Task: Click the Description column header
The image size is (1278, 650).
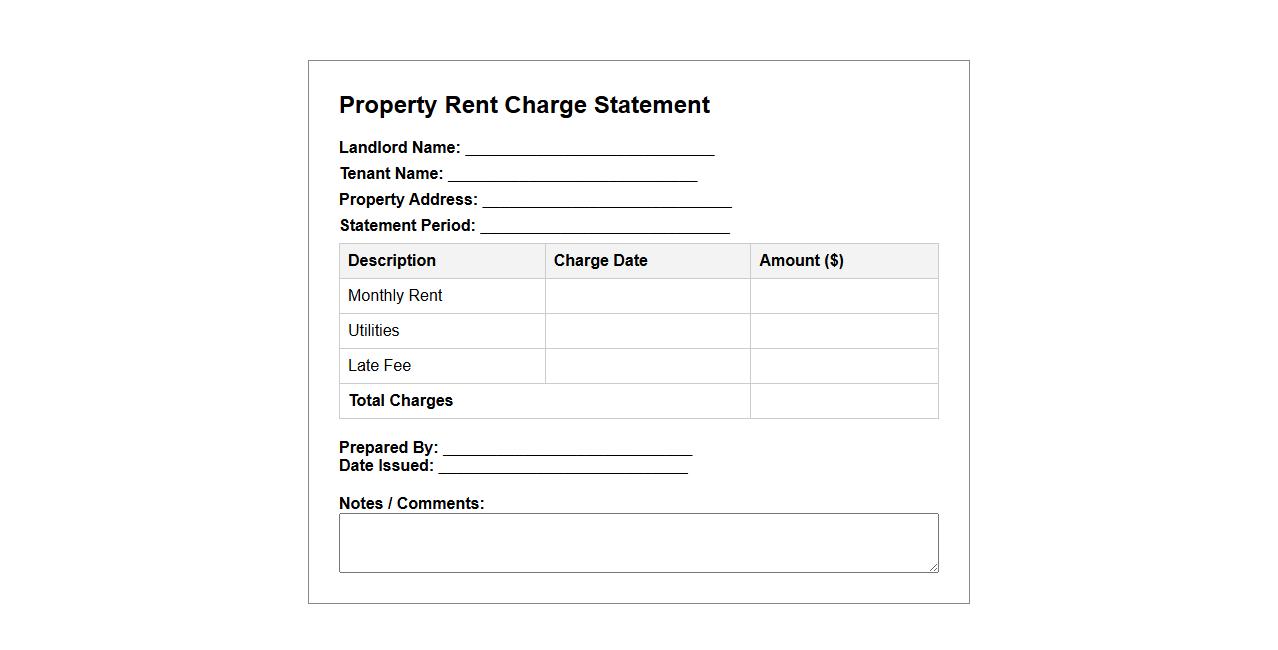Action: tap(392, 261)
